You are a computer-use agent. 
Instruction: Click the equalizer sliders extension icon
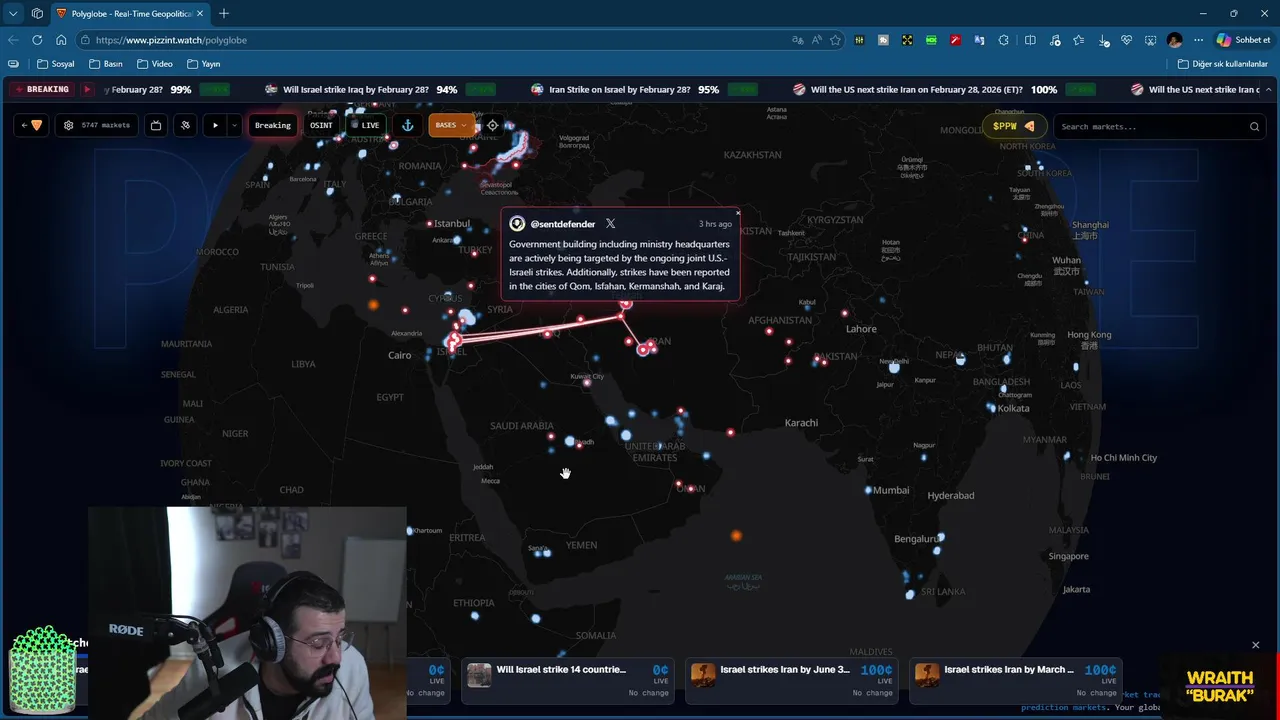click(x=859, y=40)
